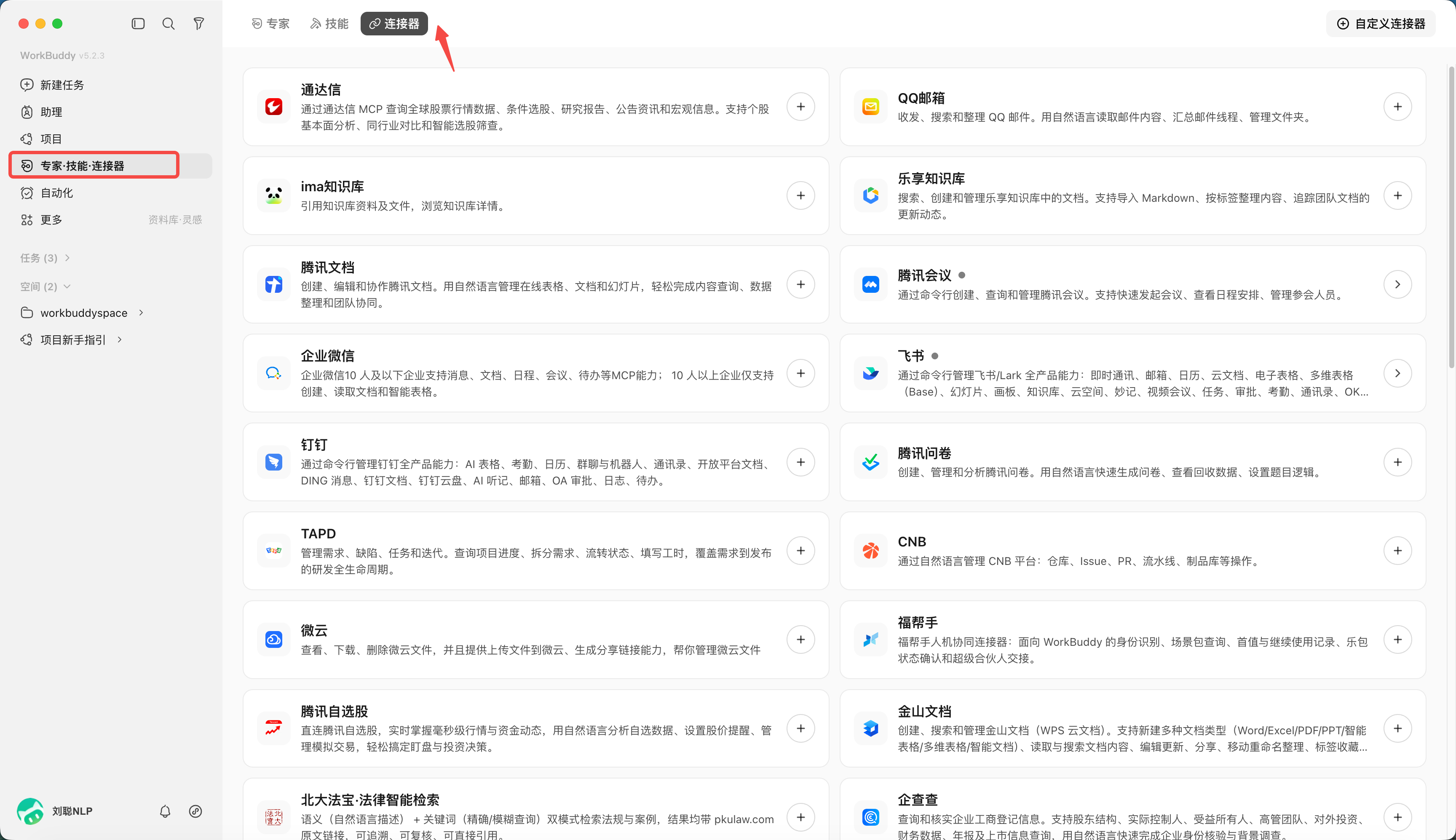
Task: Click the 腾讯文档 app logo
Action: pyautogui.click(x=273, y=284)
